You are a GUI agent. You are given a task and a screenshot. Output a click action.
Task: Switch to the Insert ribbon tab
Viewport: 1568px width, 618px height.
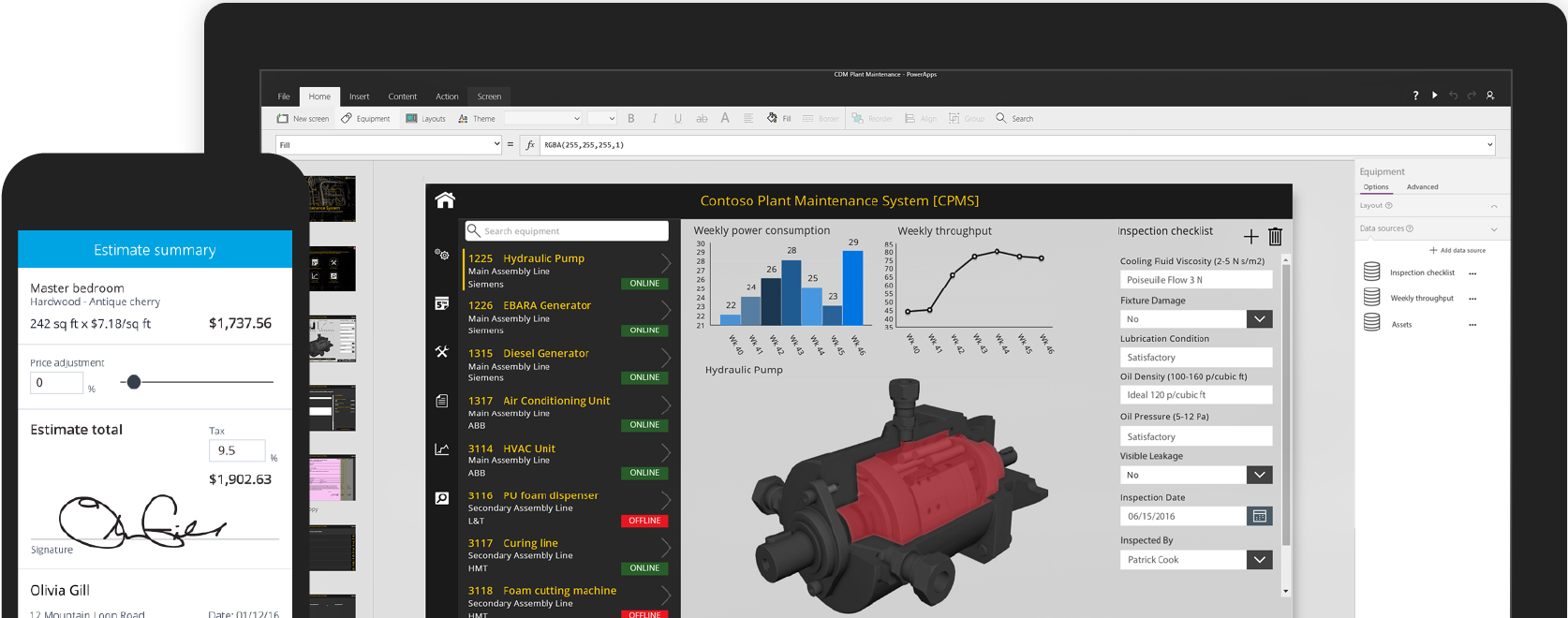[x=360, y=96]
